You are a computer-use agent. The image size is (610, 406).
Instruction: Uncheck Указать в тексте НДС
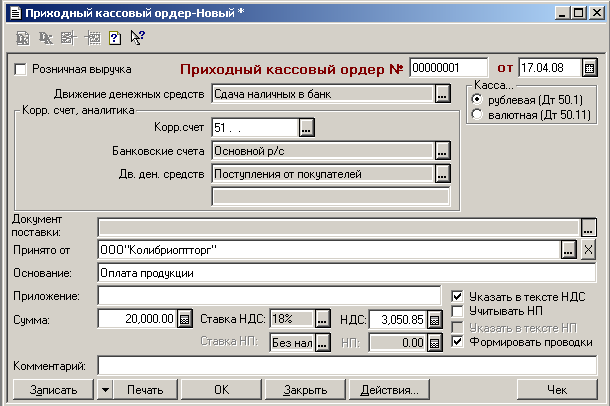458,296
